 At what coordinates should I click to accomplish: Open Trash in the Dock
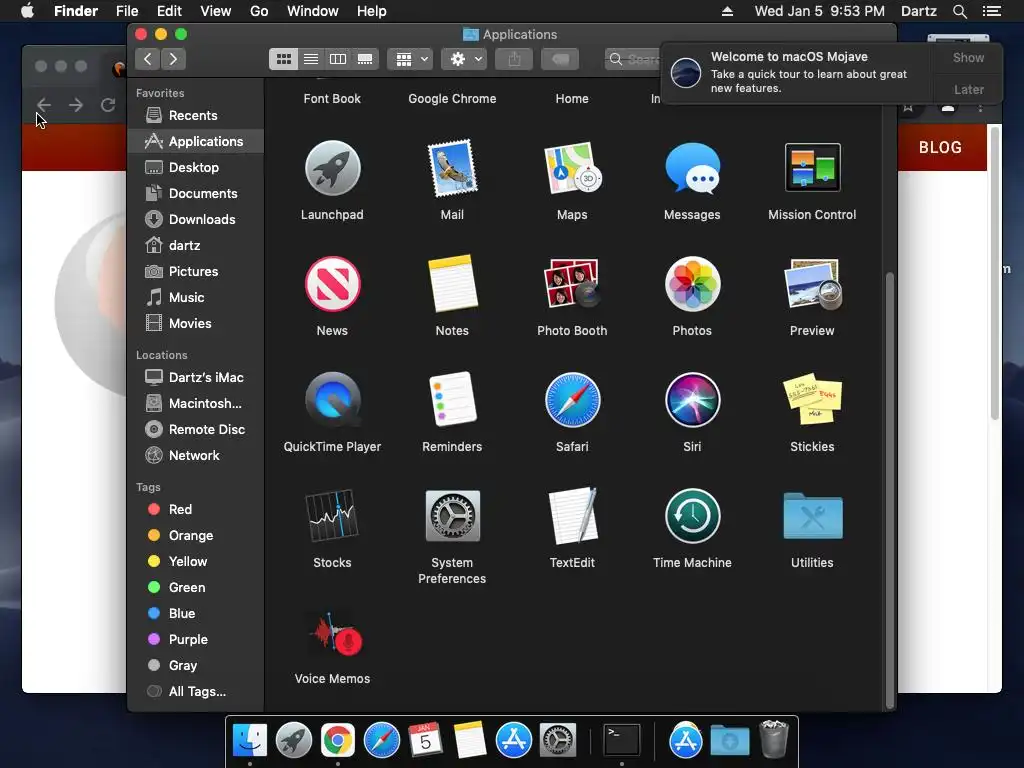click(775, 739)
